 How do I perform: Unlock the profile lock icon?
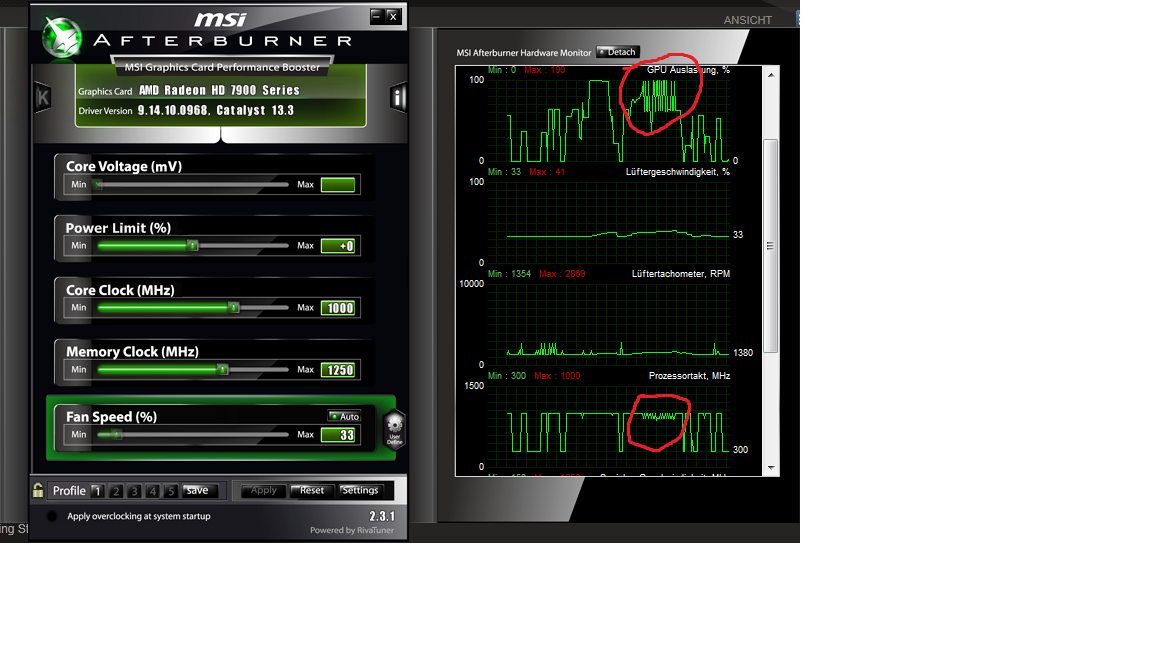click(38, 490)
